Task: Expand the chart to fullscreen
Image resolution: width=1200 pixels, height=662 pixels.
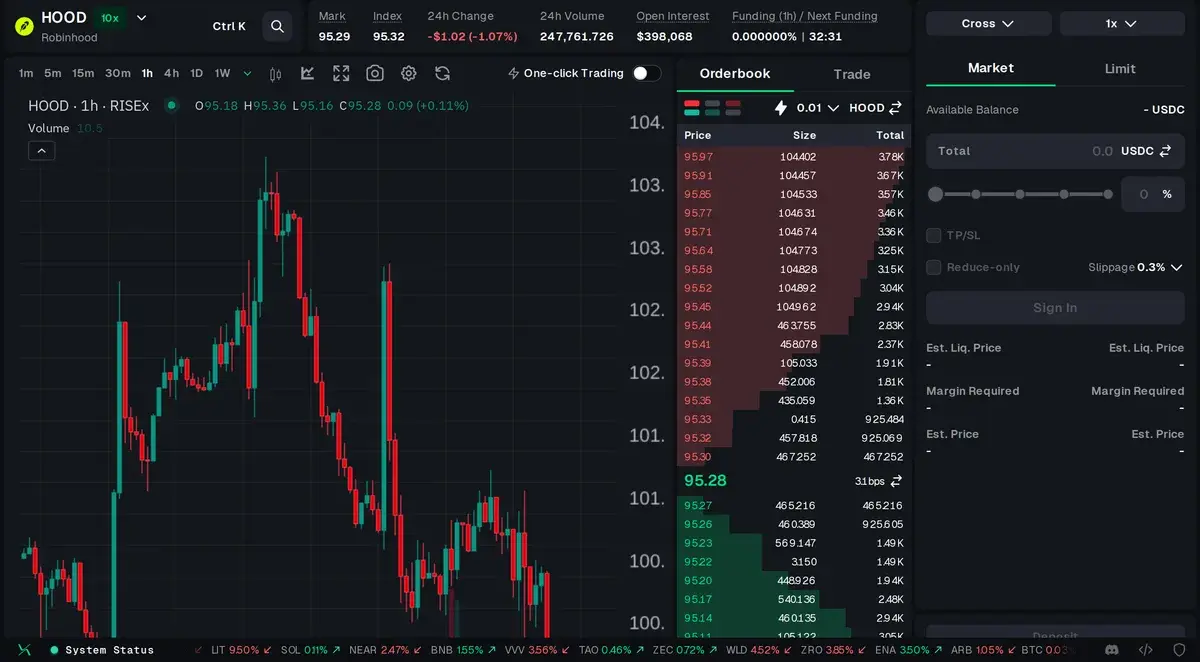Action: point(341,73)
